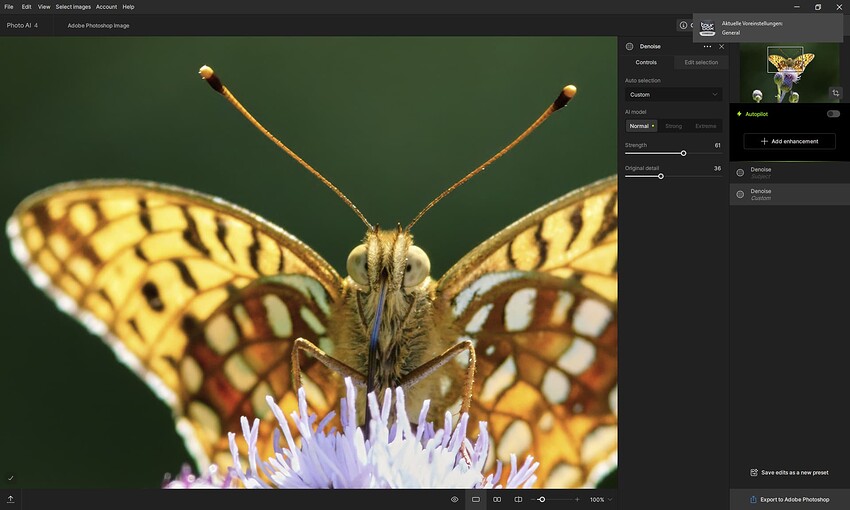Click the crop tool icon on the preview
Screen dimensions: 850x510
pos(836,92)
